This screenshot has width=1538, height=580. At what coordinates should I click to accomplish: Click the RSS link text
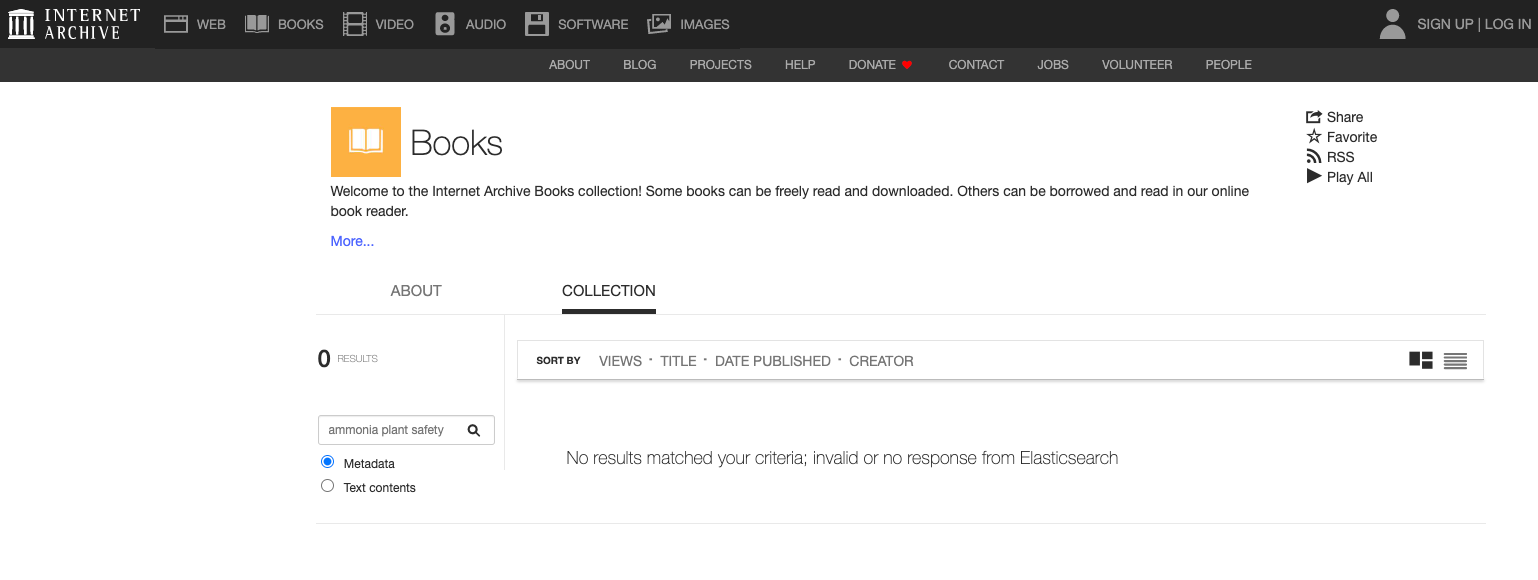point(1341,157)
